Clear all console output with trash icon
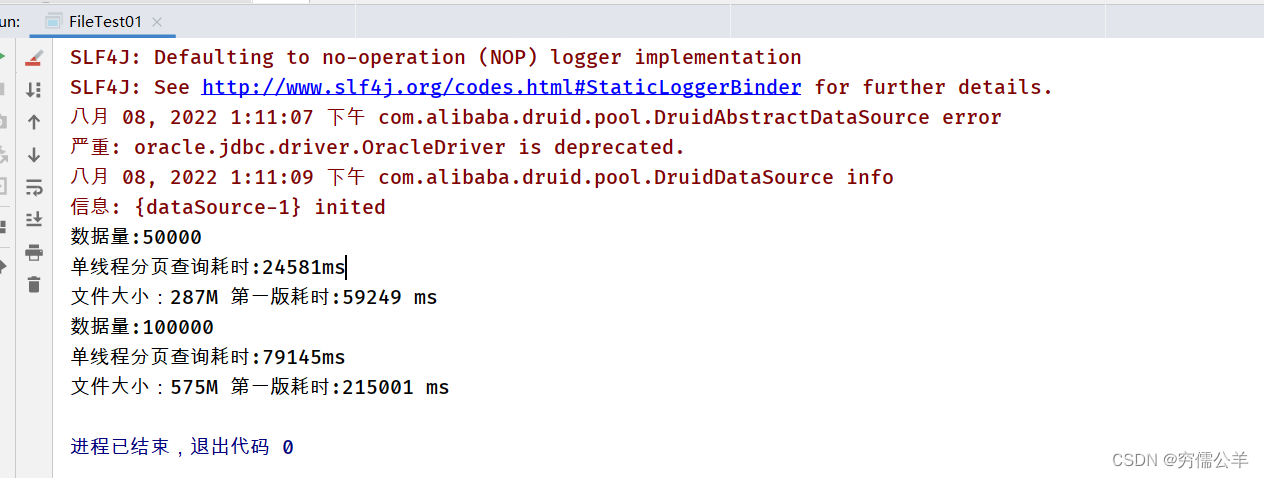 click(x=34, y=284)
